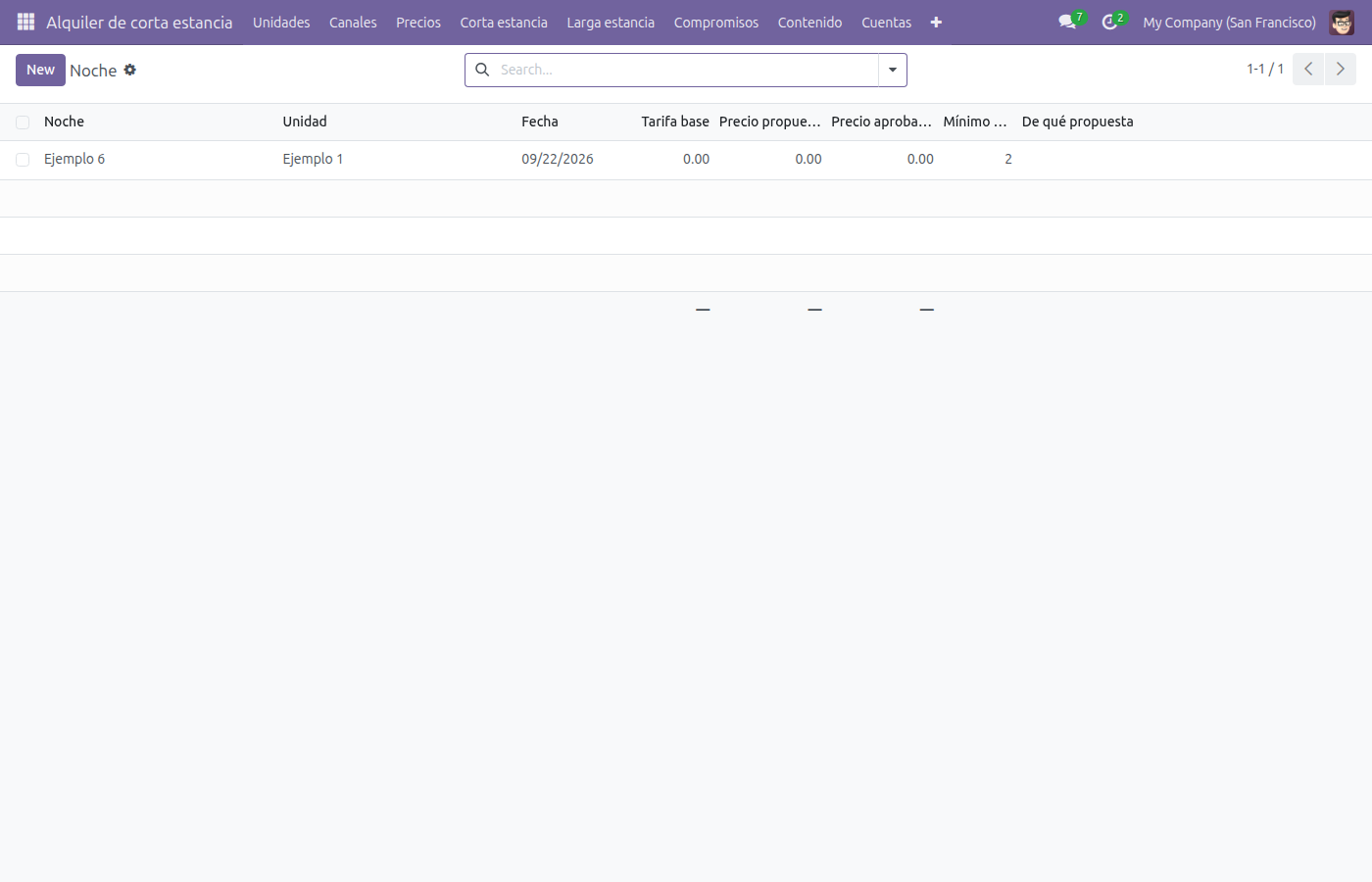Sort by the Precio aprobado column header

882,122
